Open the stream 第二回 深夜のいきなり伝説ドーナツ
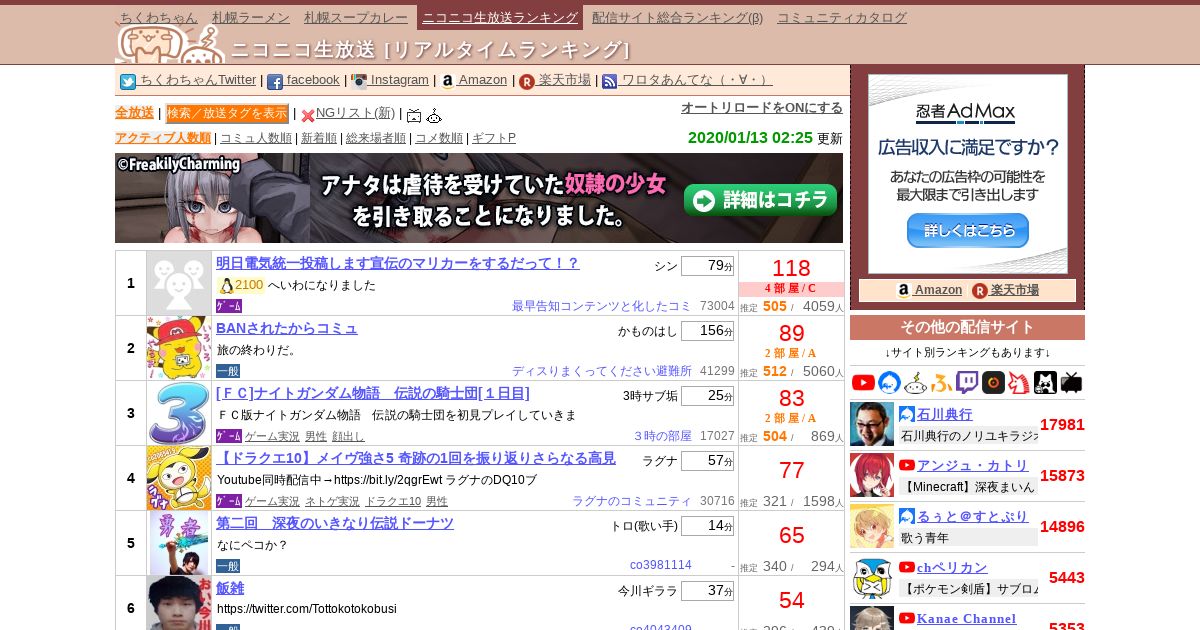 point(335,523)
